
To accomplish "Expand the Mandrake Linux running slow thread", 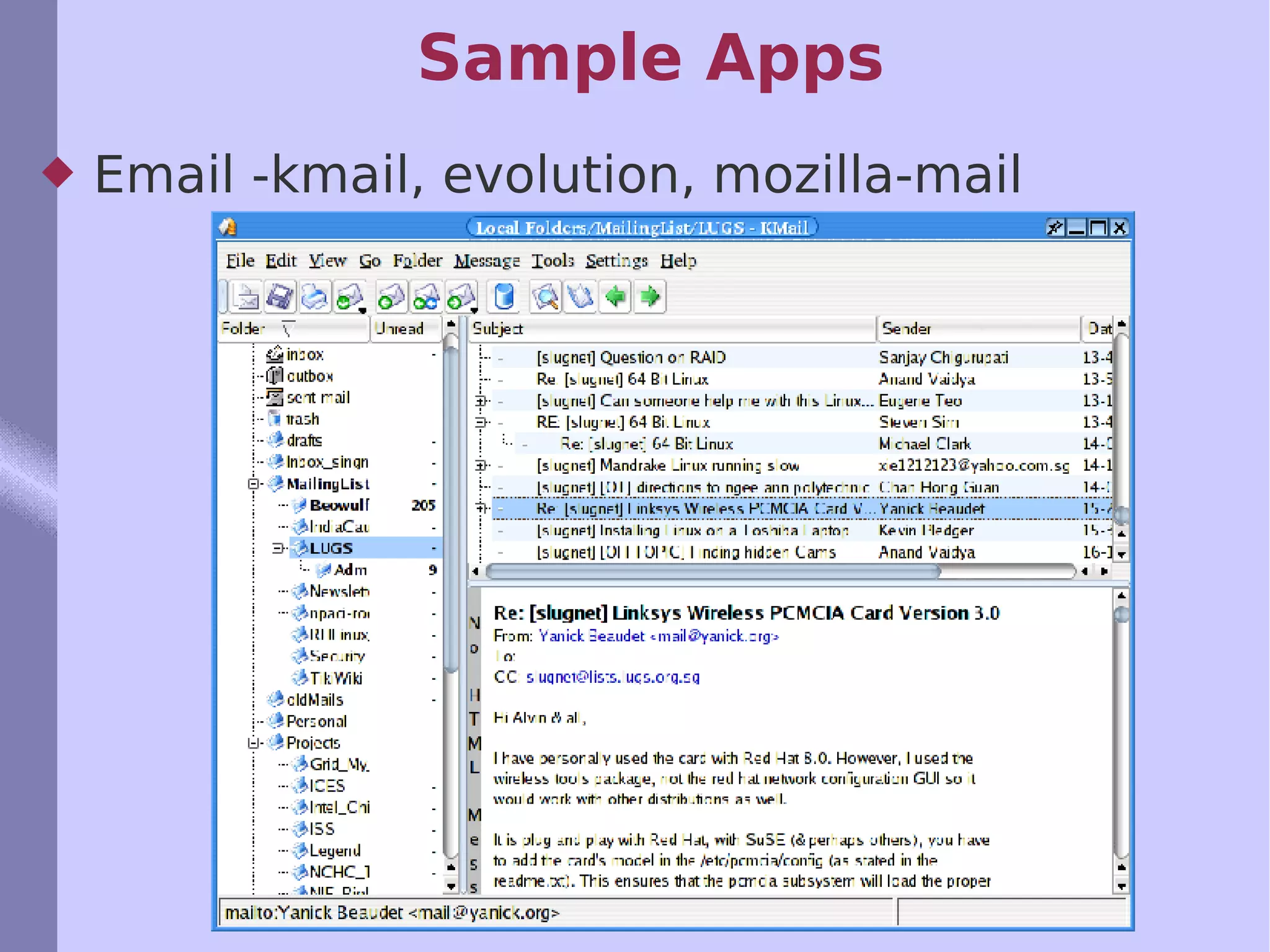I will 480,465.
